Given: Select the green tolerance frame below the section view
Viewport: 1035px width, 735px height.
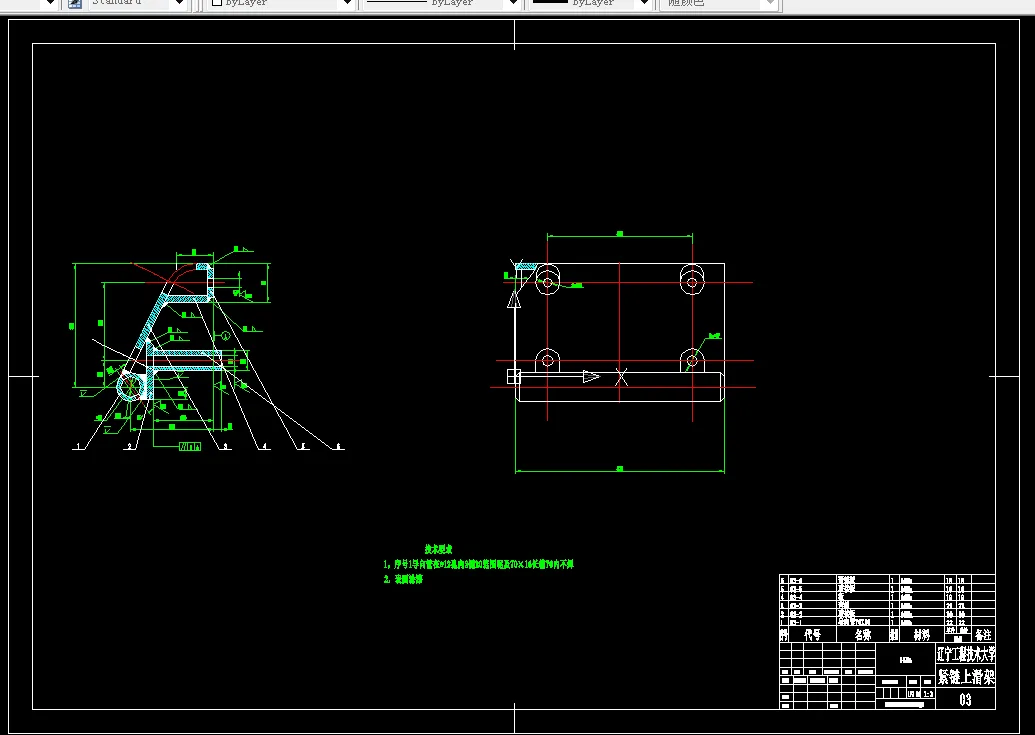Looking at the screenshot, I should [x=190, y=447].
